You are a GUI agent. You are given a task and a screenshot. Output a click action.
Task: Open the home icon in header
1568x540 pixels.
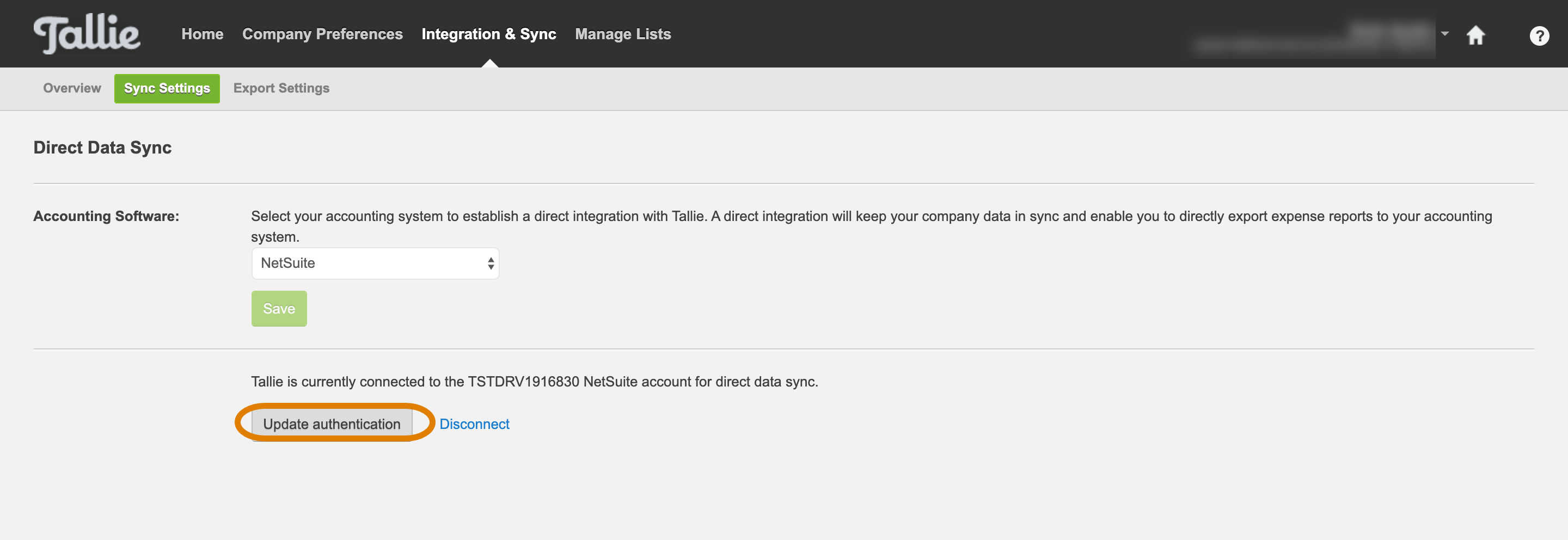(1475, 35)
